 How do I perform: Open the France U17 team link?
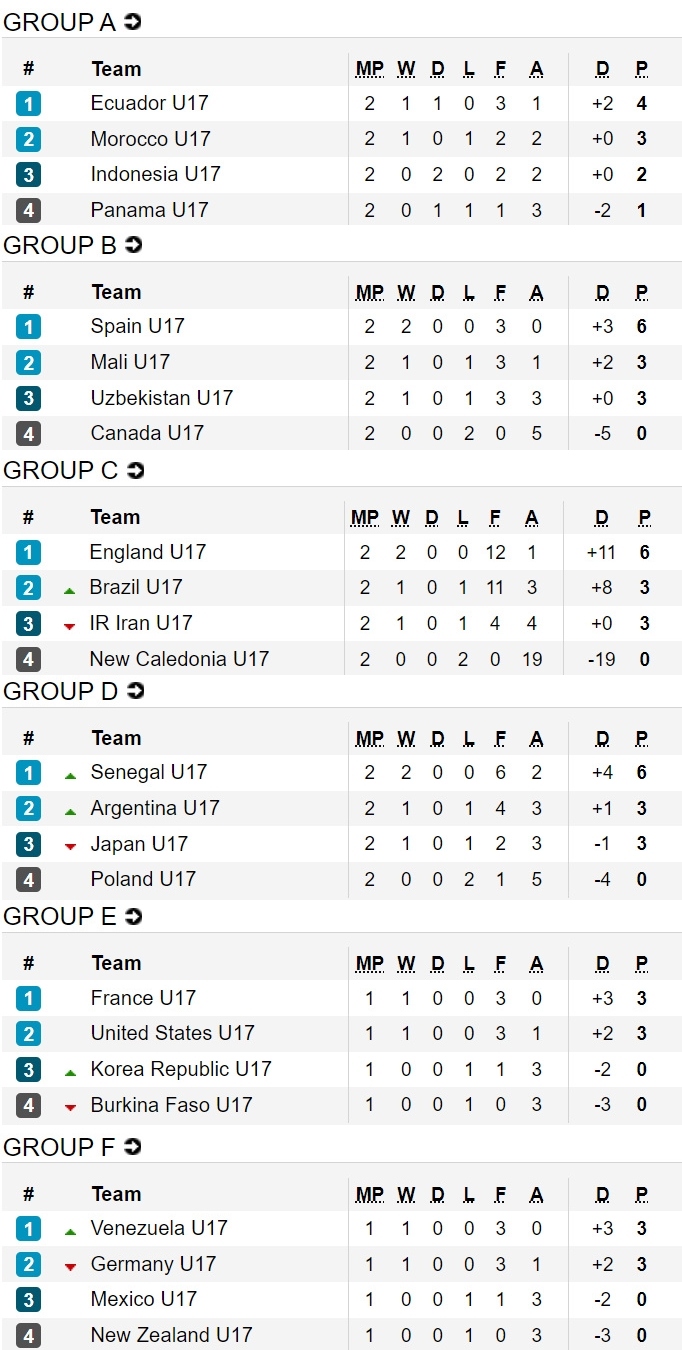[x=143, y=998]
